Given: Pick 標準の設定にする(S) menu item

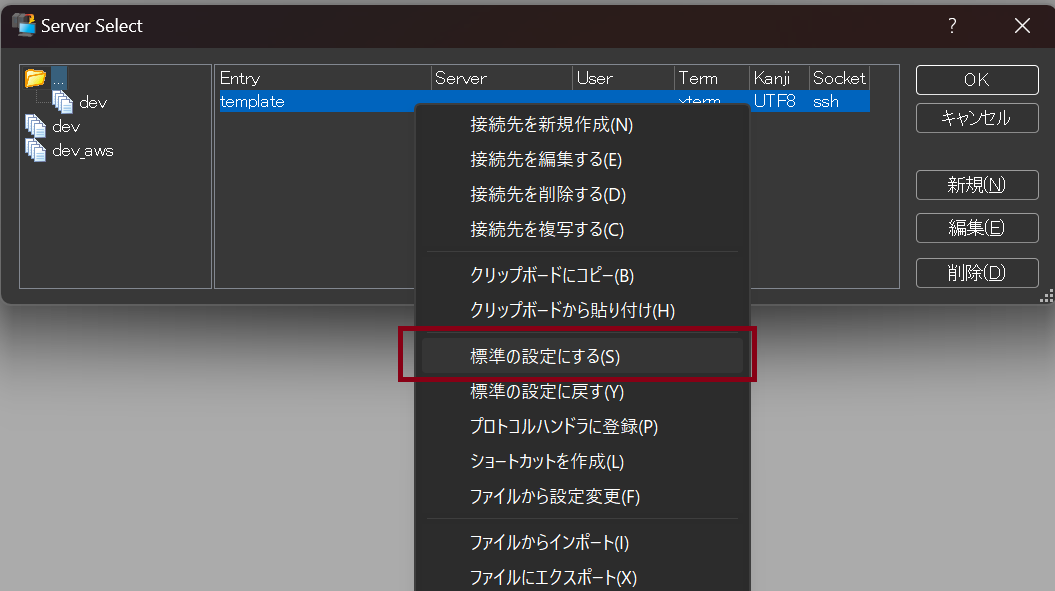Looking at the screenshot, I should pos(545,356).
